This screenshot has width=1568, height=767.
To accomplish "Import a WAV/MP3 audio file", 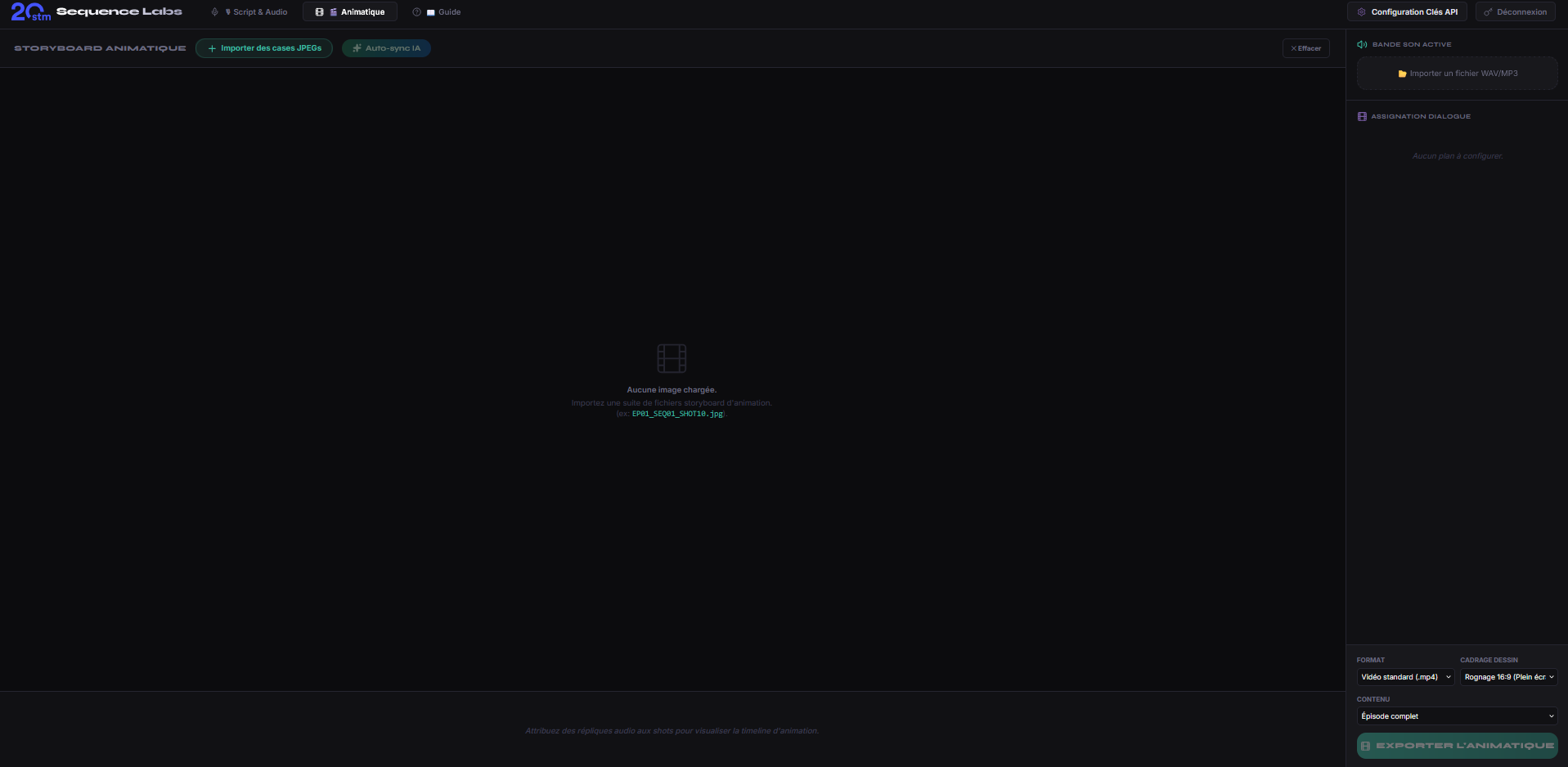I will (x=1458, y=74).
